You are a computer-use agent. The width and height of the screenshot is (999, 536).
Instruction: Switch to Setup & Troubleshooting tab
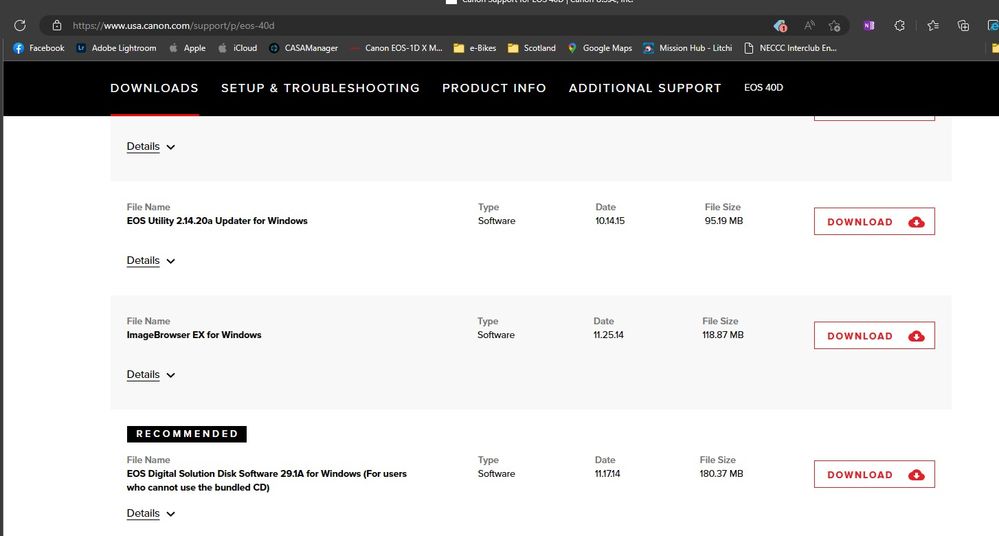tap(320, 88)
